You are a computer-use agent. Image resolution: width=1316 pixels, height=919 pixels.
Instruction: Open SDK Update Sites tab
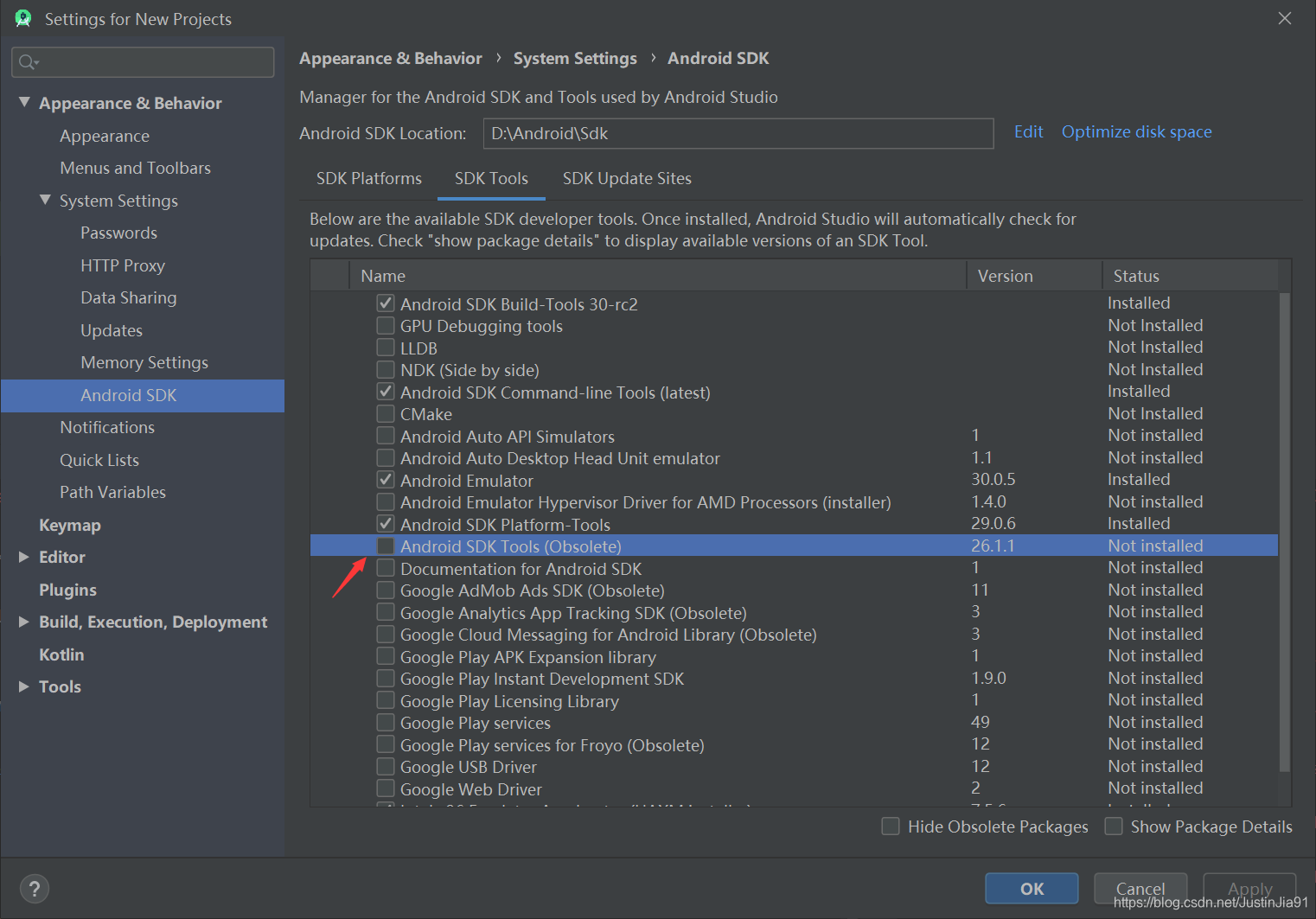[627, 178]
